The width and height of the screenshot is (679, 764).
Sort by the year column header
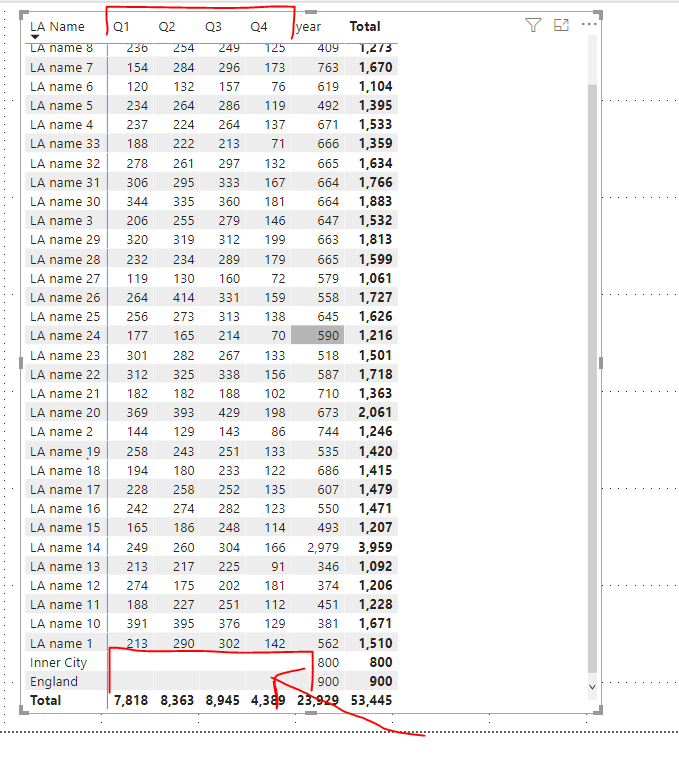(308, 26)
